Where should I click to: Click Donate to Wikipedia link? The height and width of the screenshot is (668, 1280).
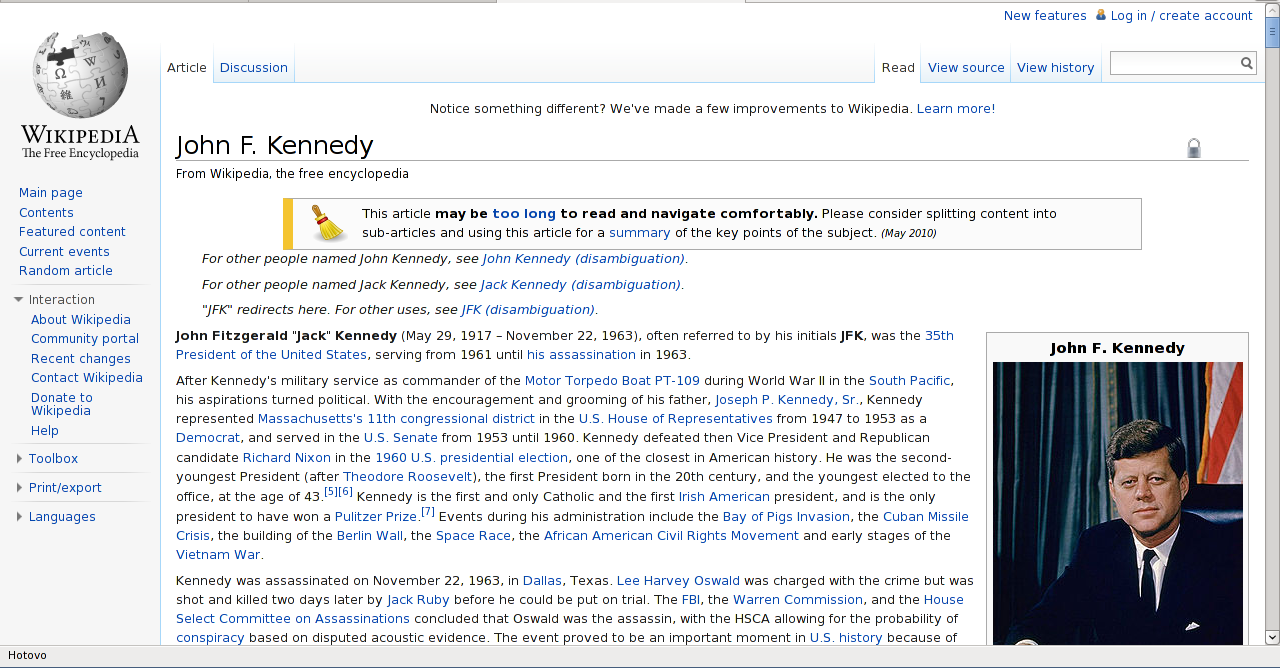[x=61, y=404]
